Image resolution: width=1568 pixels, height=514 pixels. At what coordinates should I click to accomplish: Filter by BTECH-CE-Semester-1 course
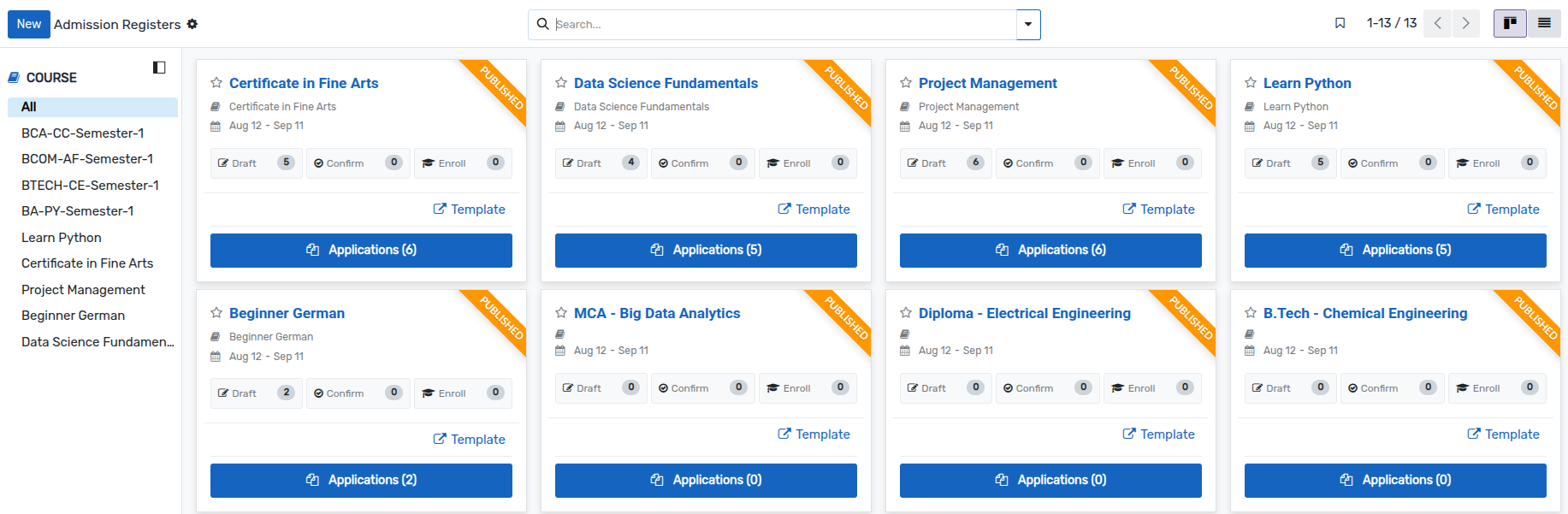(92, 186)
